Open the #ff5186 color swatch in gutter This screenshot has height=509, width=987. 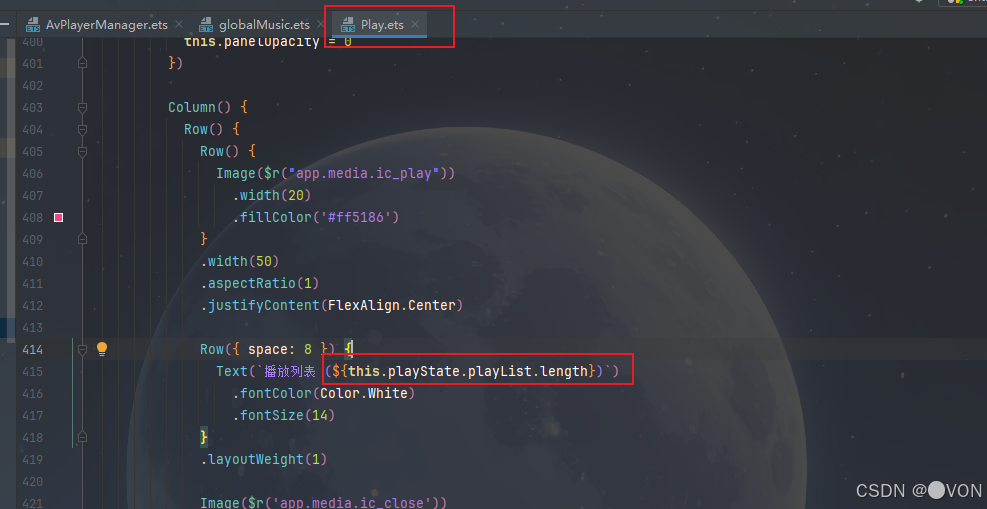[x=59, y=217]
